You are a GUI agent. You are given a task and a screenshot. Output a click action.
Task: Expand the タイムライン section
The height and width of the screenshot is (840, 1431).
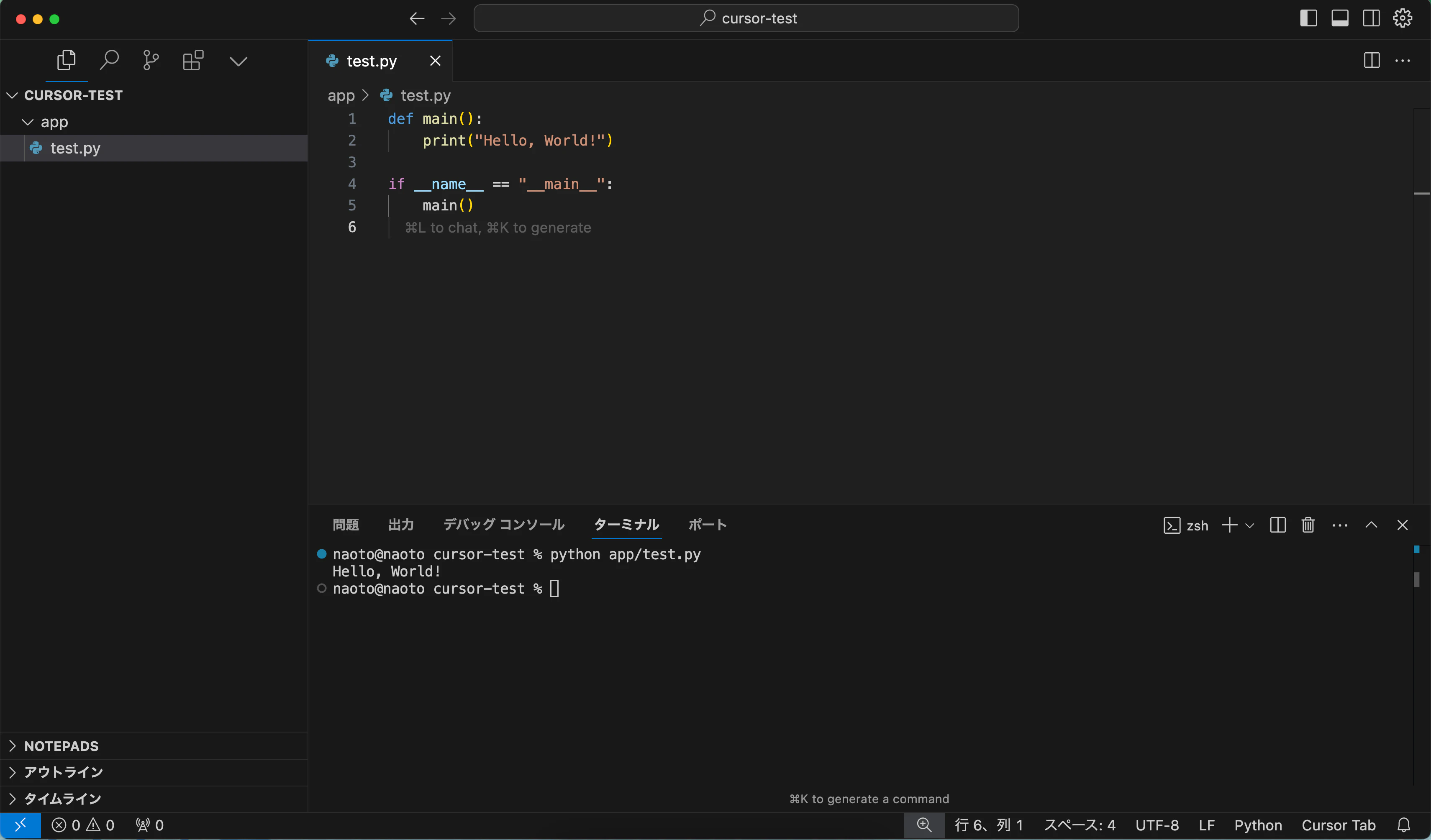tap(154, 799)
